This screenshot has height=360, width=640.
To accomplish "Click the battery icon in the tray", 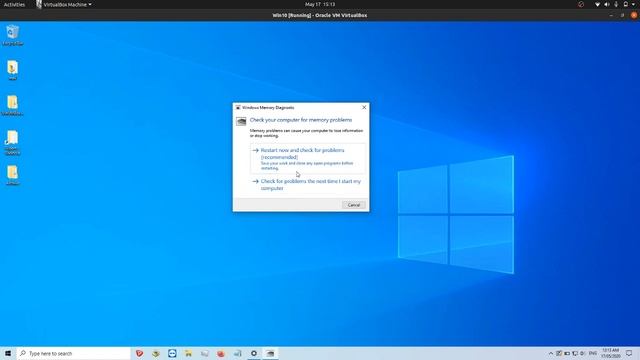I will 567,353.
